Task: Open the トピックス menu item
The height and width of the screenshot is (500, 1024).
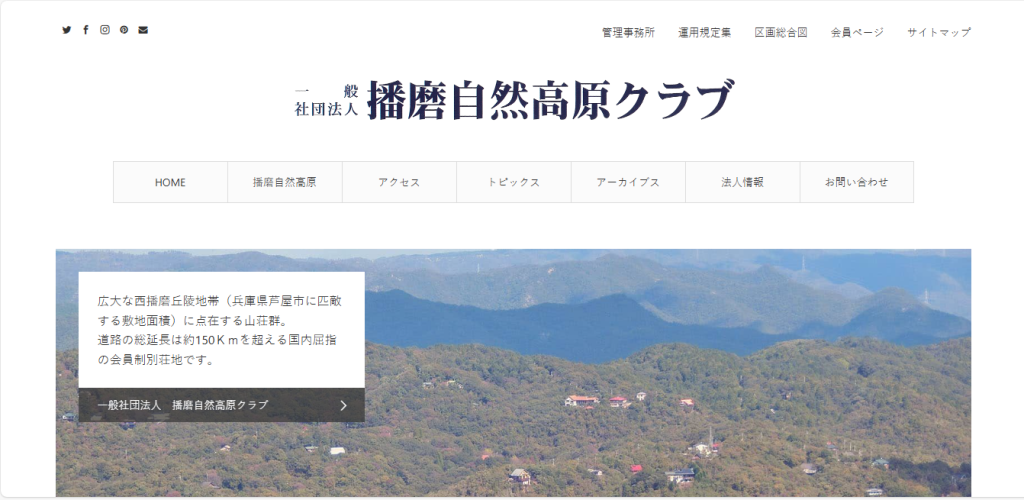Action: pyautogui.click(x=514, y=182)
